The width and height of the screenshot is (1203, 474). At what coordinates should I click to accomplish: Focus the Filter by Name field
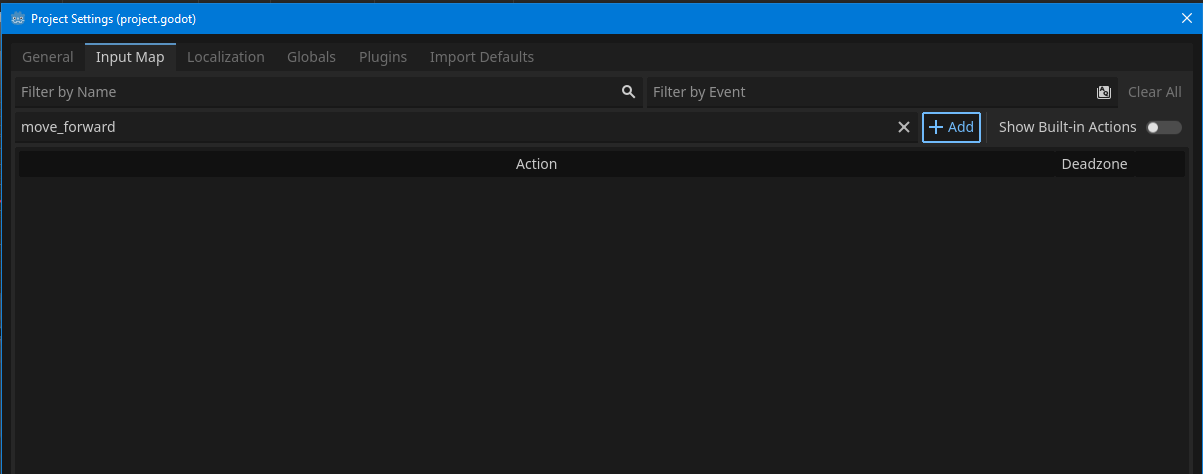(x=315, y=92)
